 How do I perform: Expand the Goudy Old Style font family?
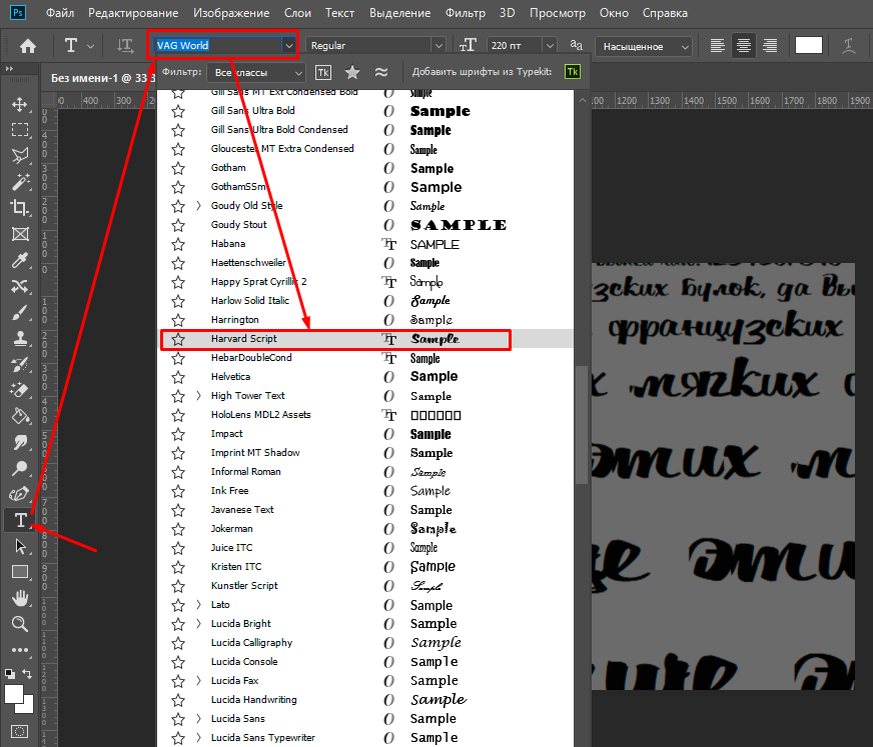point(199,206)
